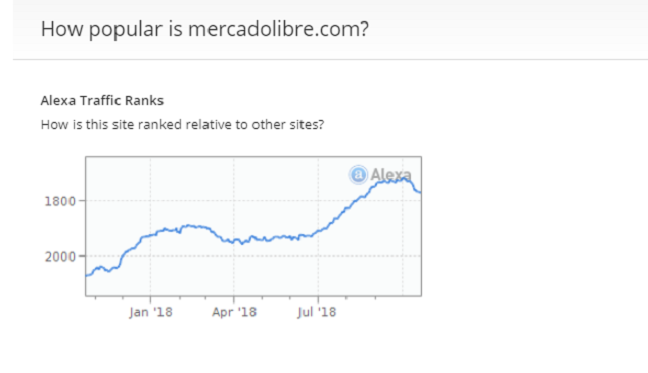Select the 'How popular is mercadolibre.com?' heading
Screen dimensions: 648x373
205,29
